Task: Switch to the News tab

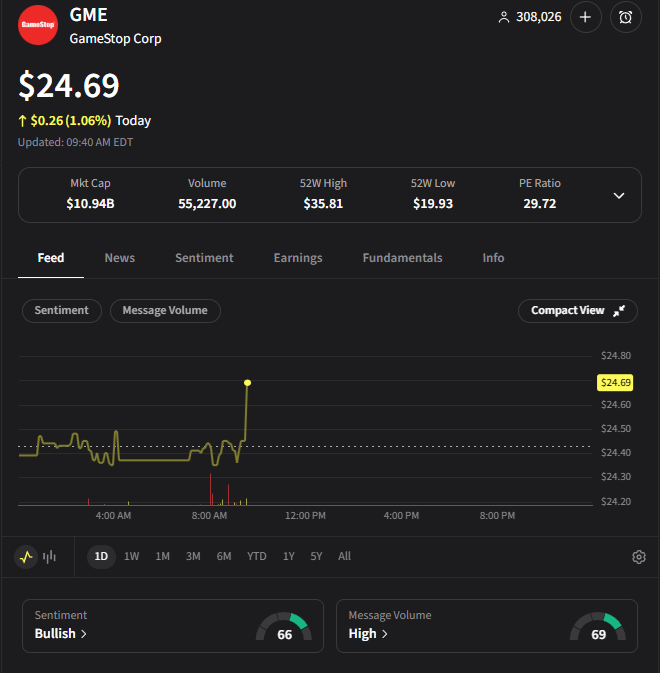Action: (x=120, y=258)
